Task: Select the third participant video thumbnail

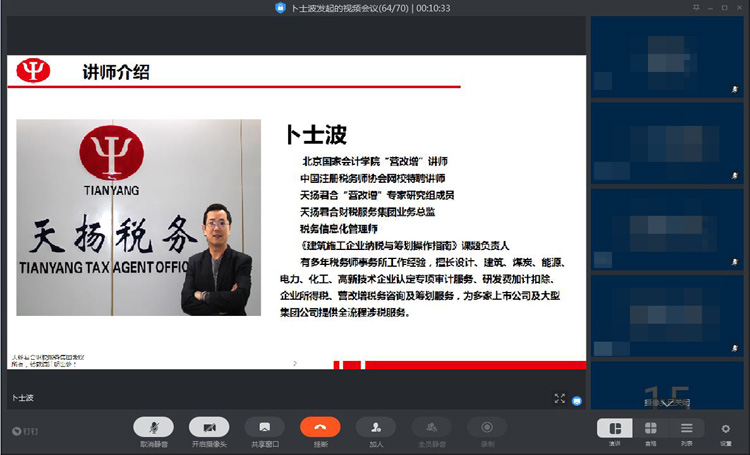Action: pos(668,217)
